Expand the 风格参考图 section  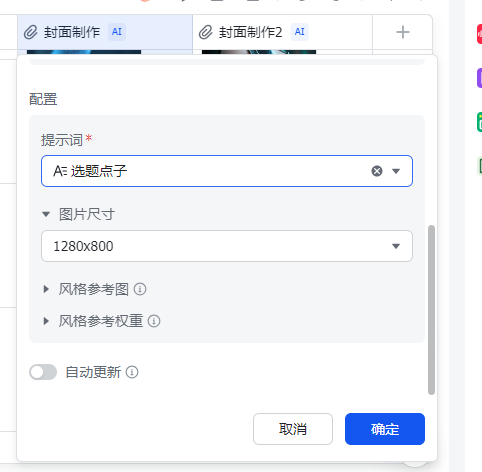(46, 289)
